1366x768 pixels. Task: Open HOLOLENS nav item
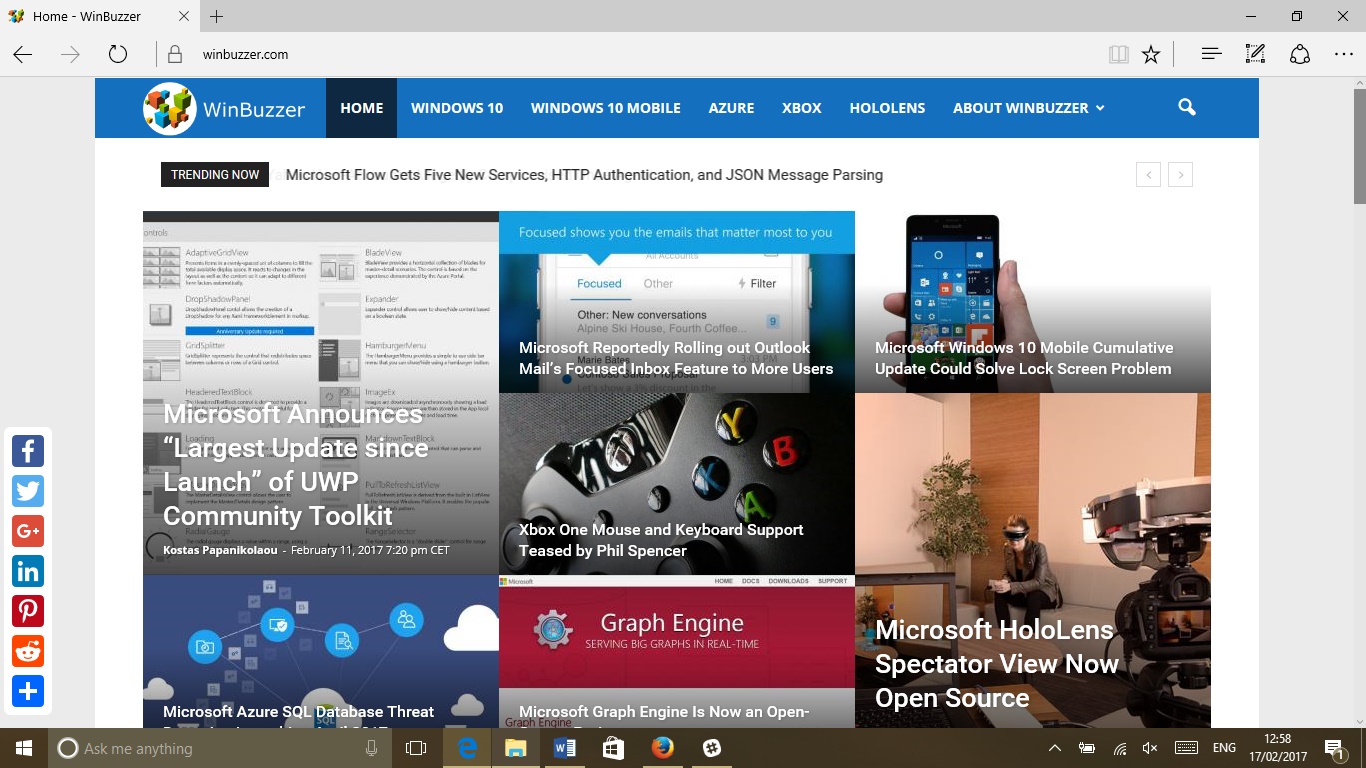point(887,108)
